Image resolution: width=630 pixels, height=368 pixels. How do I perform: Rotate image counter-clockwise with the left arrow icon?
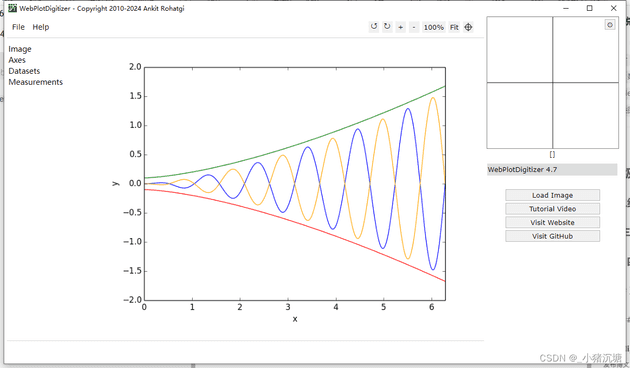point(374,27)
